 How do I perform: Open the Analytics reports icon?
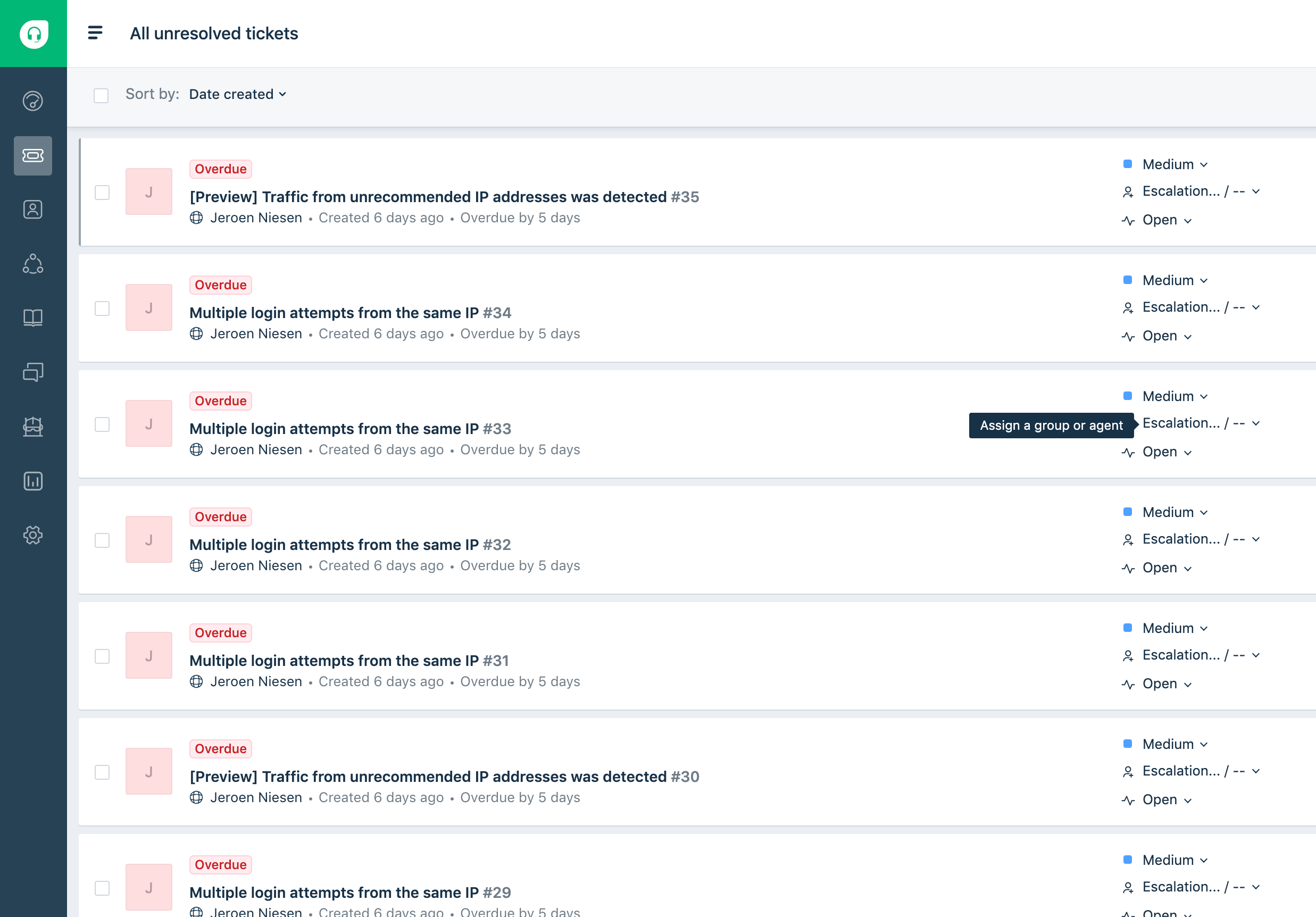coord(32,481)
